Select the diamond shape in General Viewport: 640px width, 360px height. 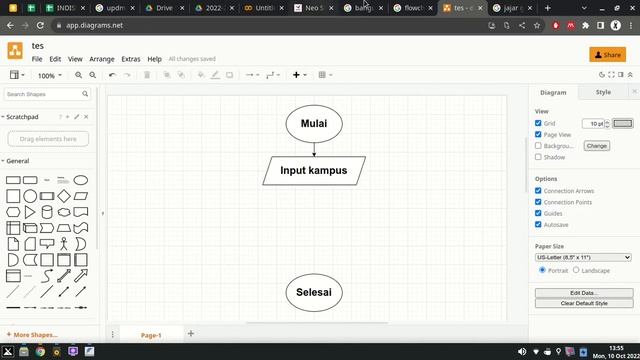64,196
